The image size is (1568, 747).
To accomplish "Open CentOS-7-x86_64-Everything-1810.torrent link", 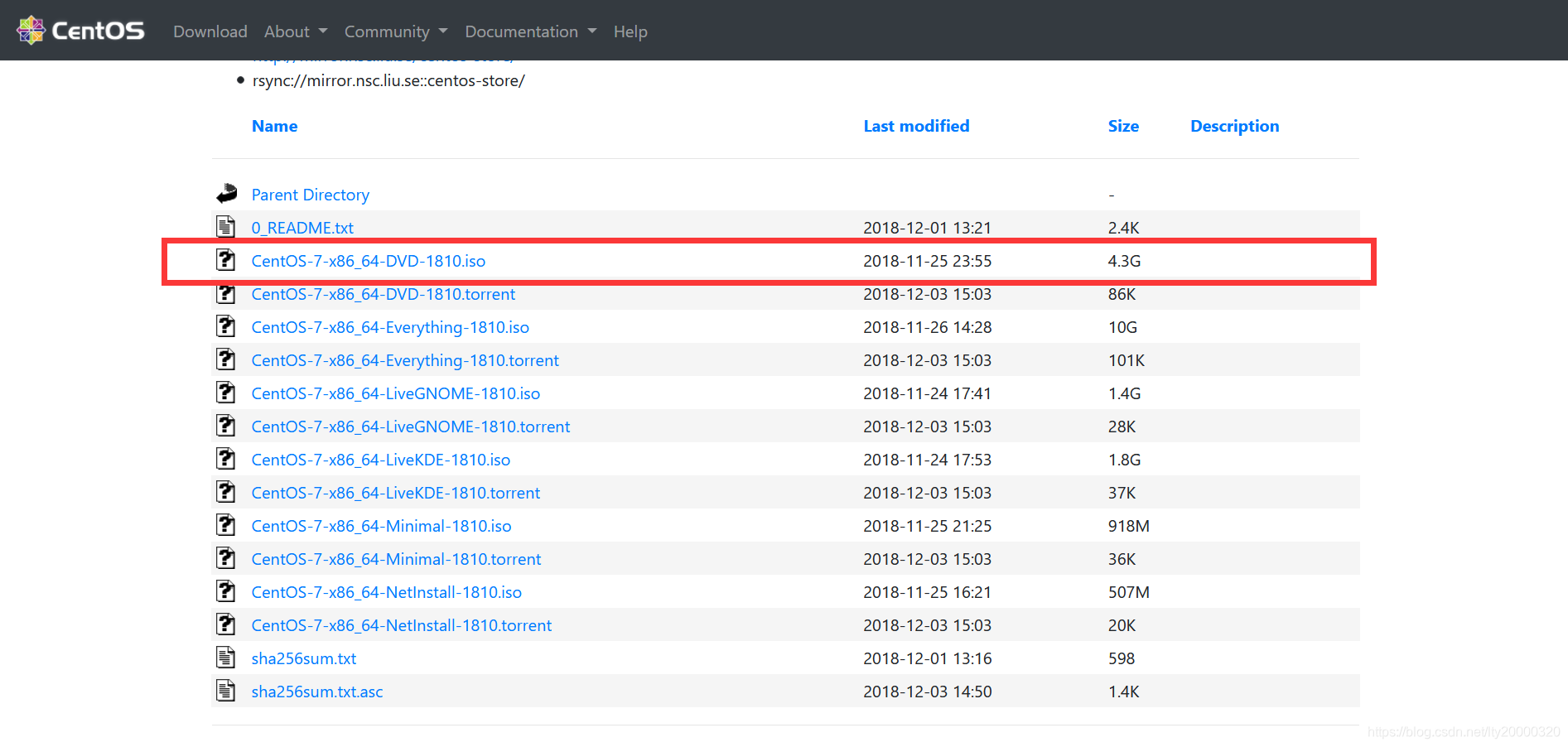I will tap(405, 360).
